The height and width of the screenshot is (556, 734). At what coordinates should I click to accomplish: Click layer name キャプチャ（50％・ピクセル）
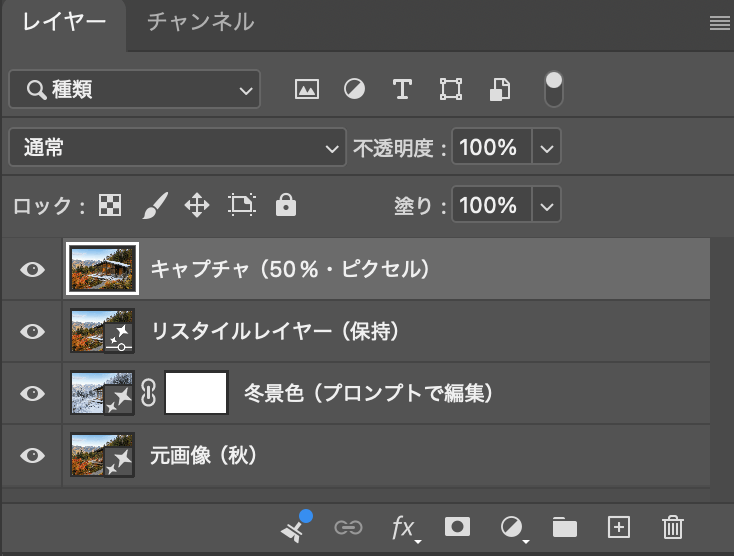pos(290,269)
